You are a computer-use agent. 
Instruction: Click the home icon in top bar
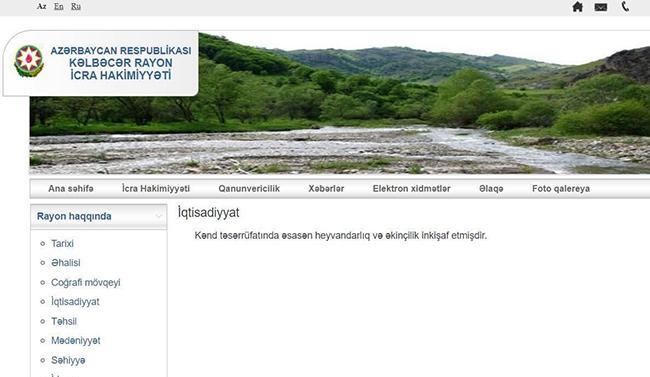click(x=577, y=7)
